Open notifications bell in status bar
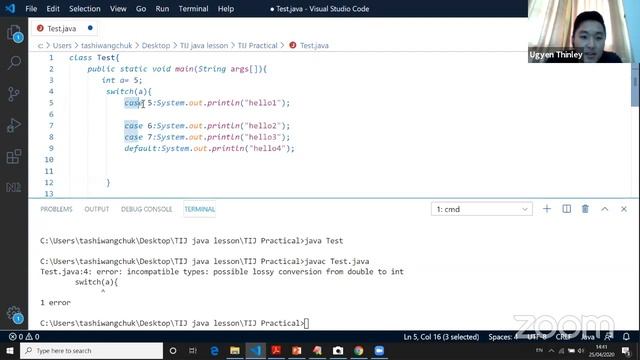This screenshot has height=360, width=640. (626, 337)
